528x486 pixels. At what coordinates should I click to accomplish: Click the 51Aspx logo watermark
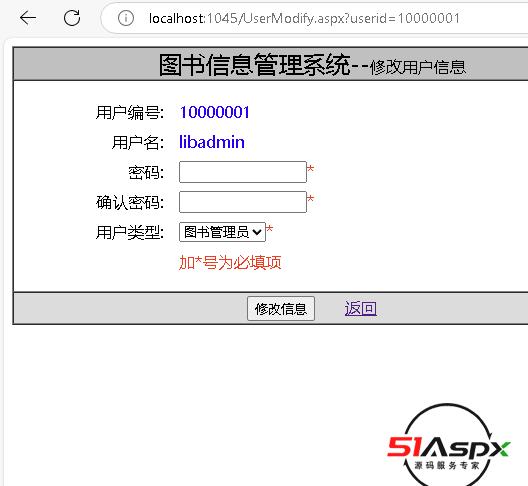coord(448,446)
